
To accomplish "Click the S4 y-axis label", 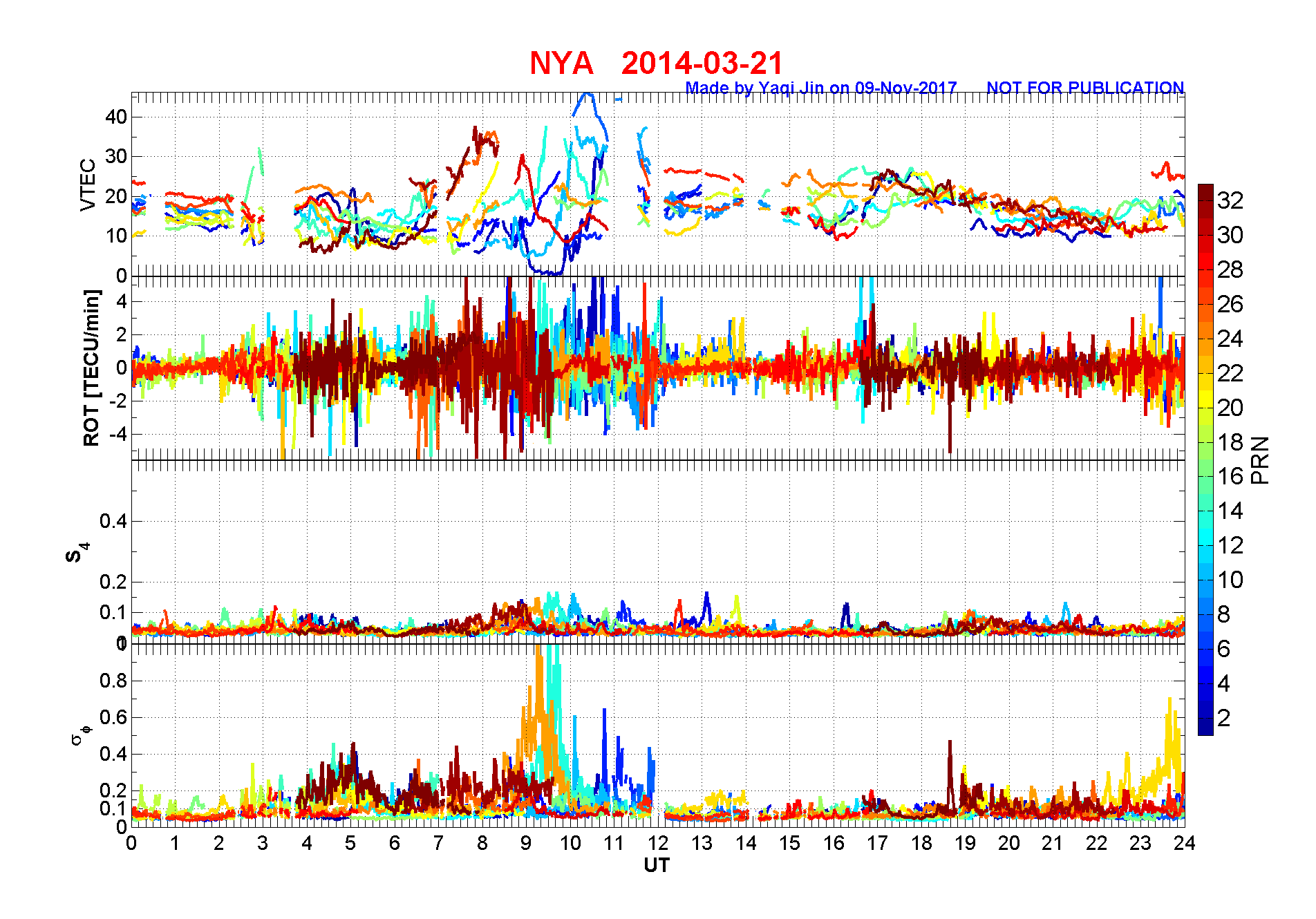I will pos(77,553).
